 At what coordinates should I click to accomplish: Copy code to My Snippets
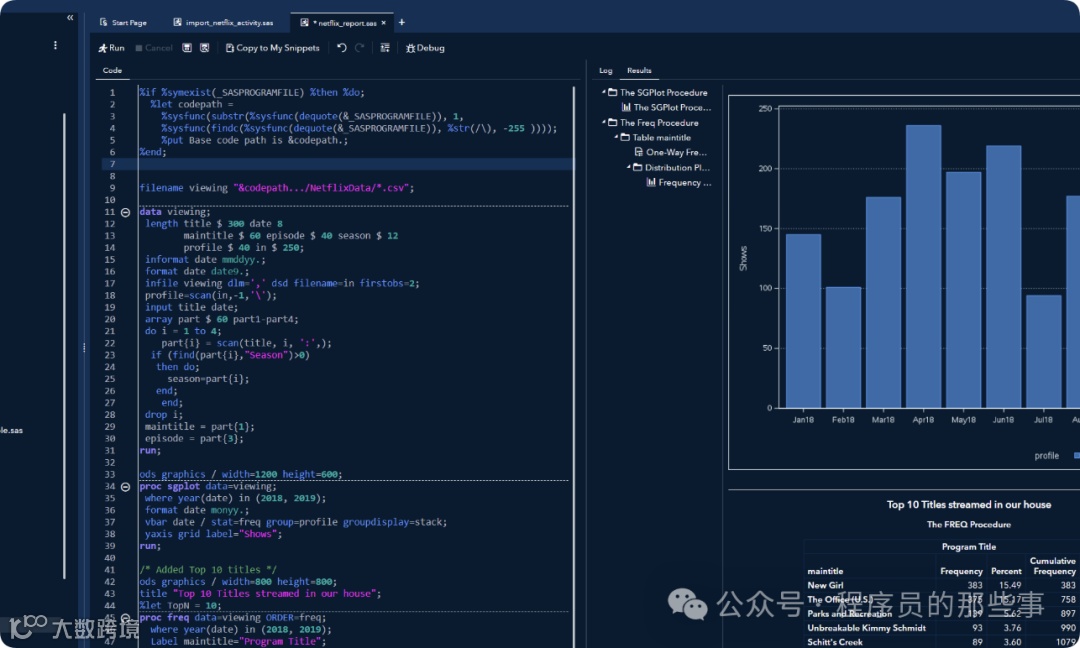pyautogui.click(x=273, y=48)
